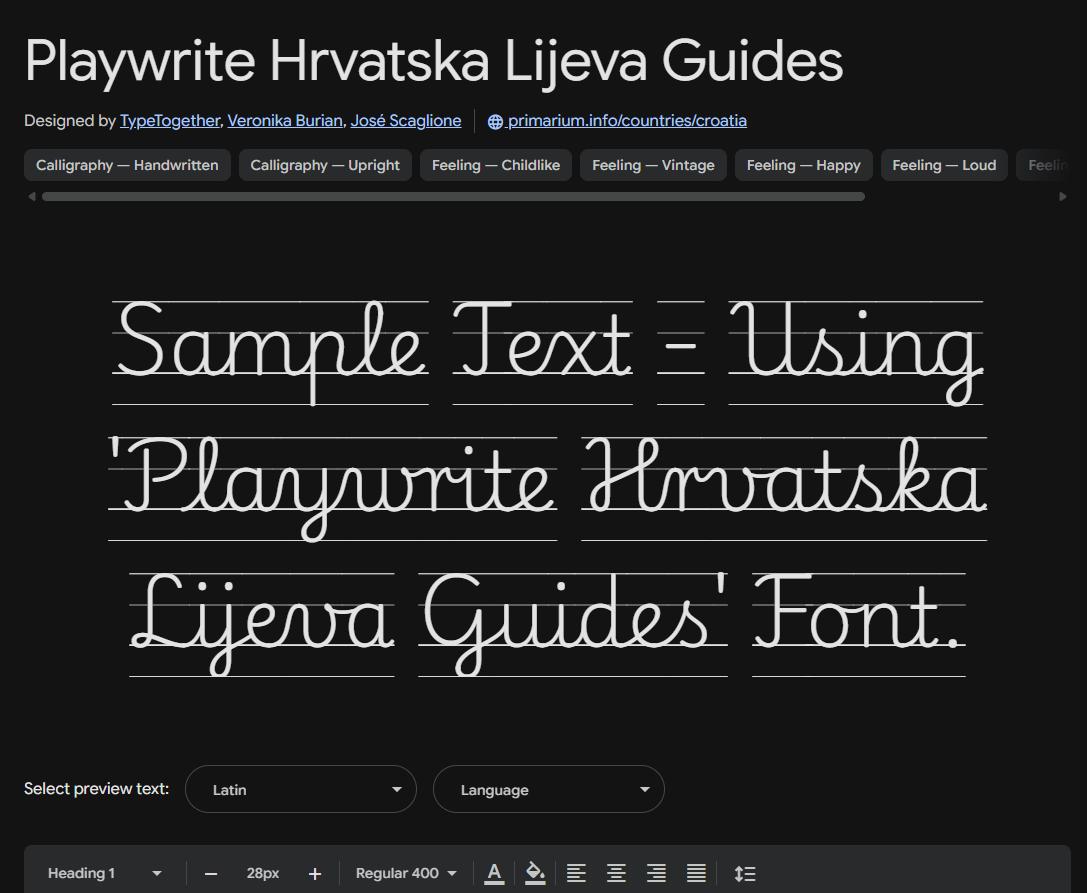Viewport: 1087px width, 893px height.
Task: Click the horizontal tag scrollbar thumb
Action: click(453, 197)
